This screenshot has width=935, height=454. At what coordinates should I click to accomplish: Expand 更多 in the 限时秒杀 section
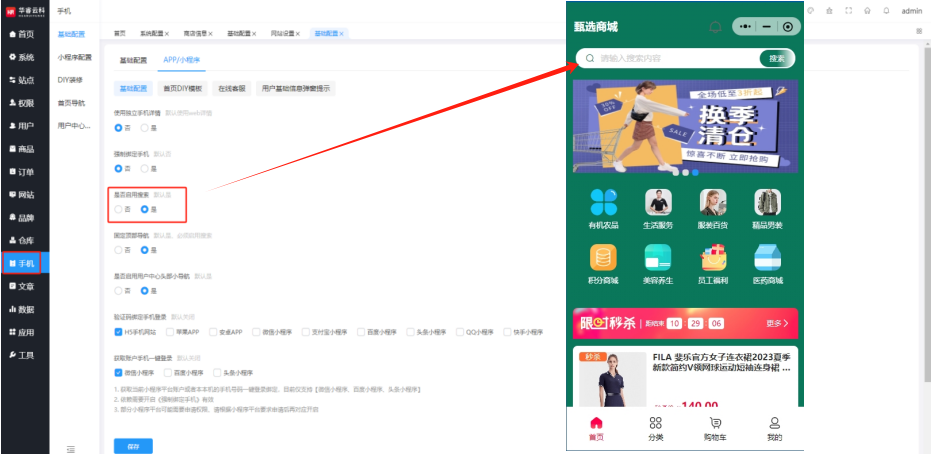tap(777, 323)
